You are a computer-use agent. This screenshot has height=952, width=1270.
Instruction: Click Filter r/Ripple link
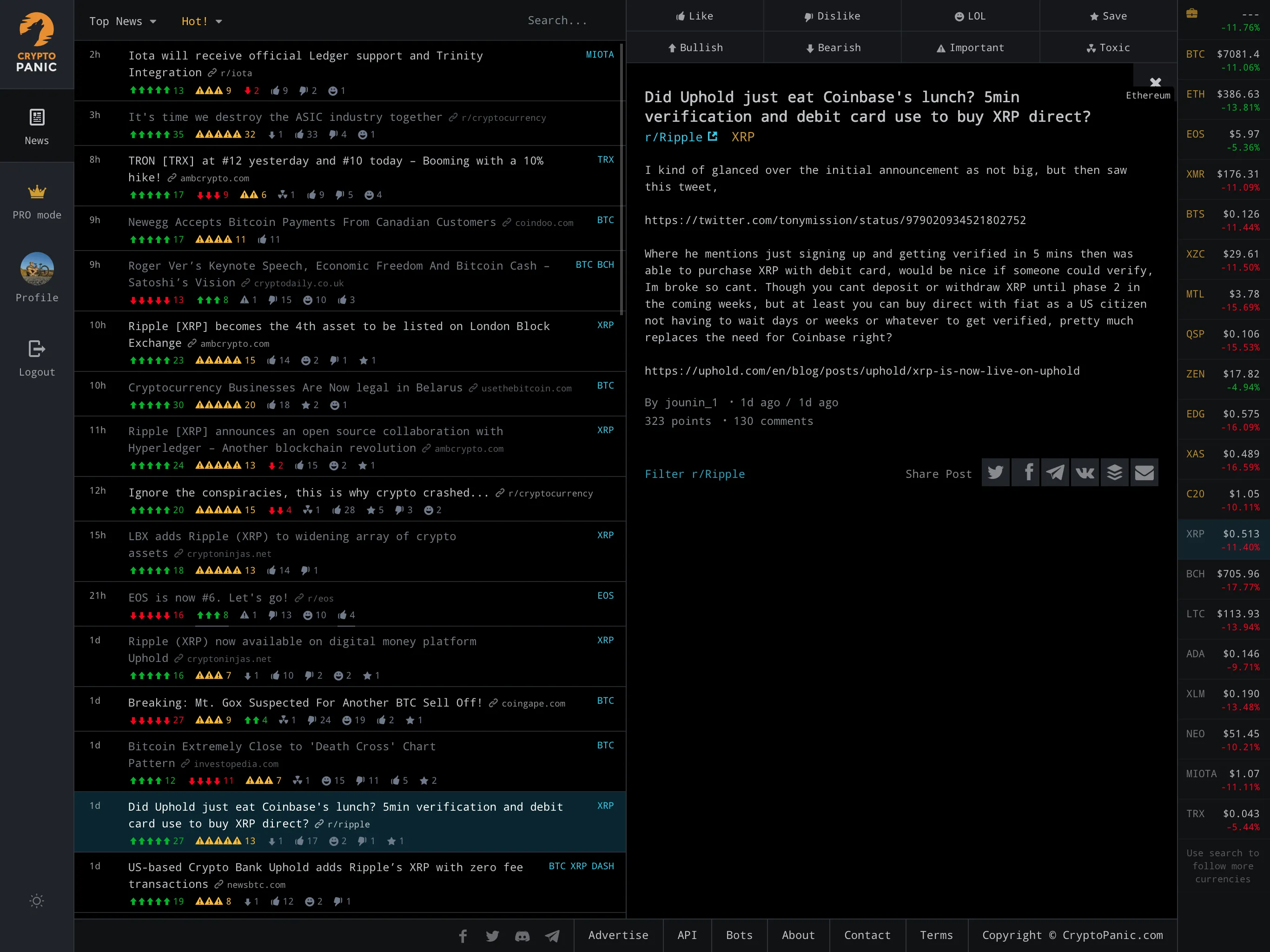(693, 473)
